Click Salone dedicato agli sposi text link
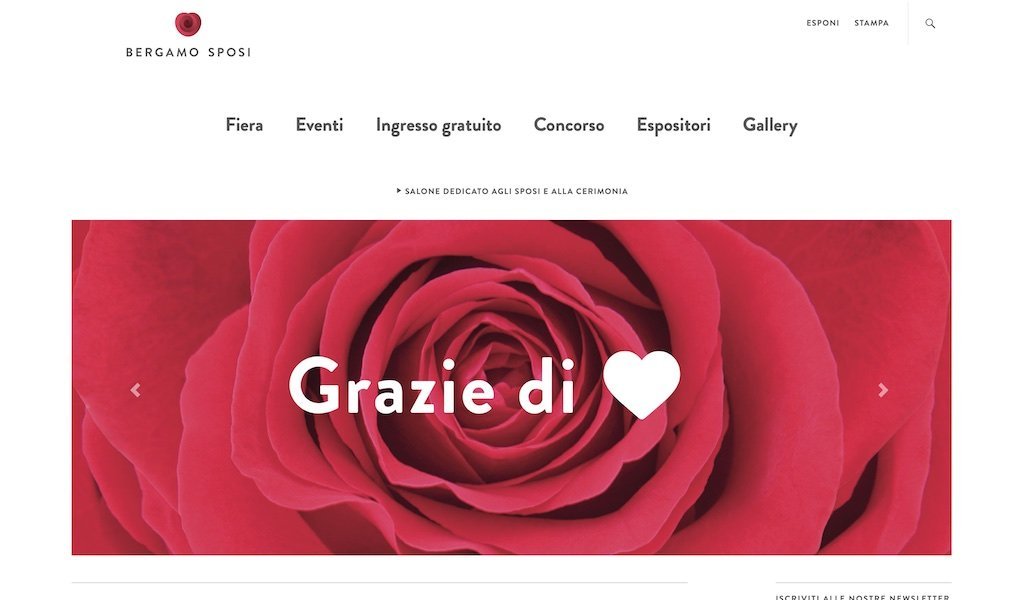1024x600 pixels. tap(516, 191)
